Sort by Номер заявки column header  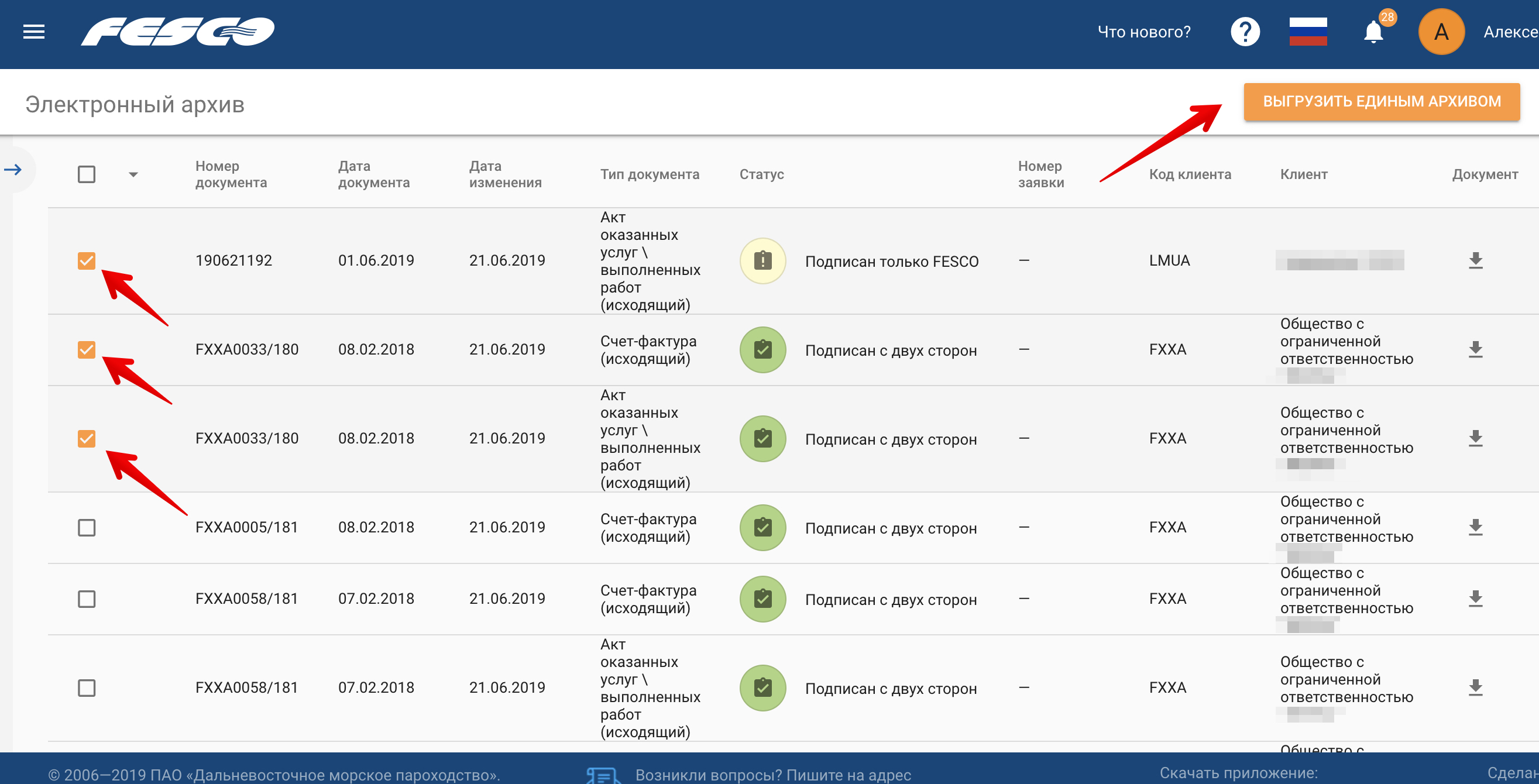(1041, 174)
